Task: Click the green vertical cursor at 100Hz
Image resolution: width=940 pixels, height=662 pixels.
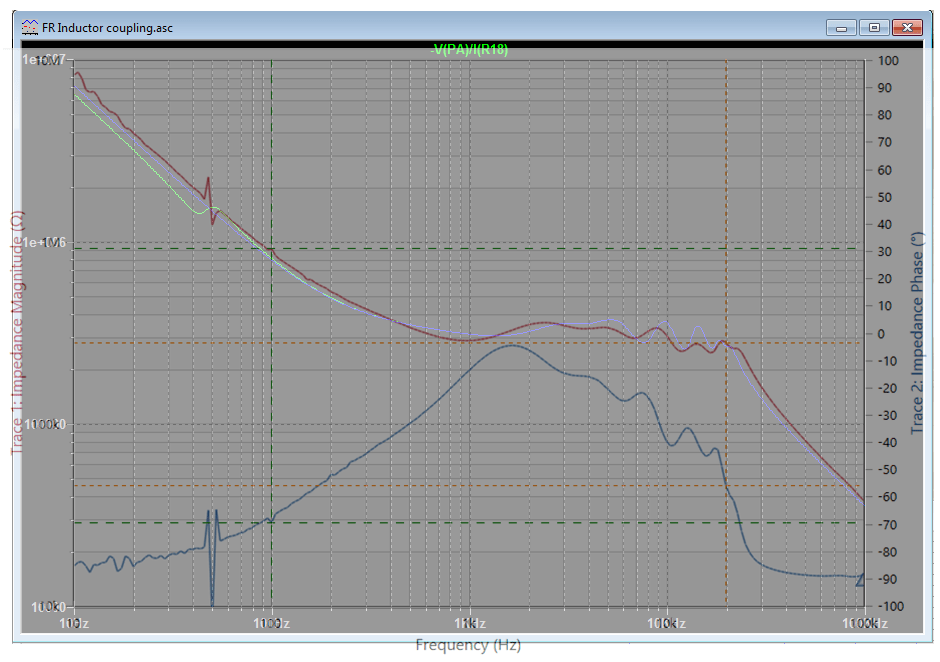Action: coord(272,333)
